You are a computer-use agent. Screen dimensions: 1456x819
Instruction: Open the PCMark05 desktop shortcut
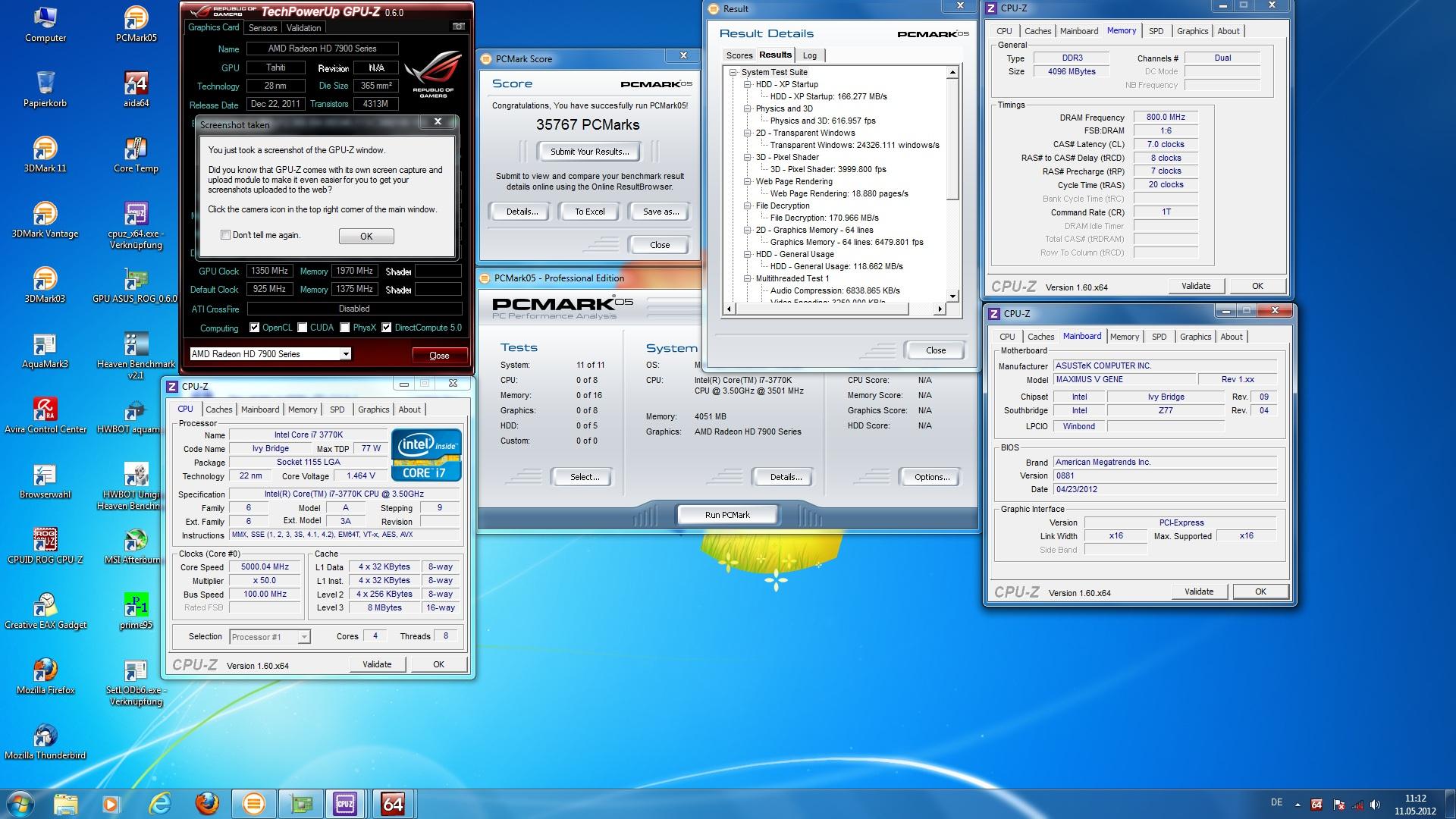click(x=136, y=24)
